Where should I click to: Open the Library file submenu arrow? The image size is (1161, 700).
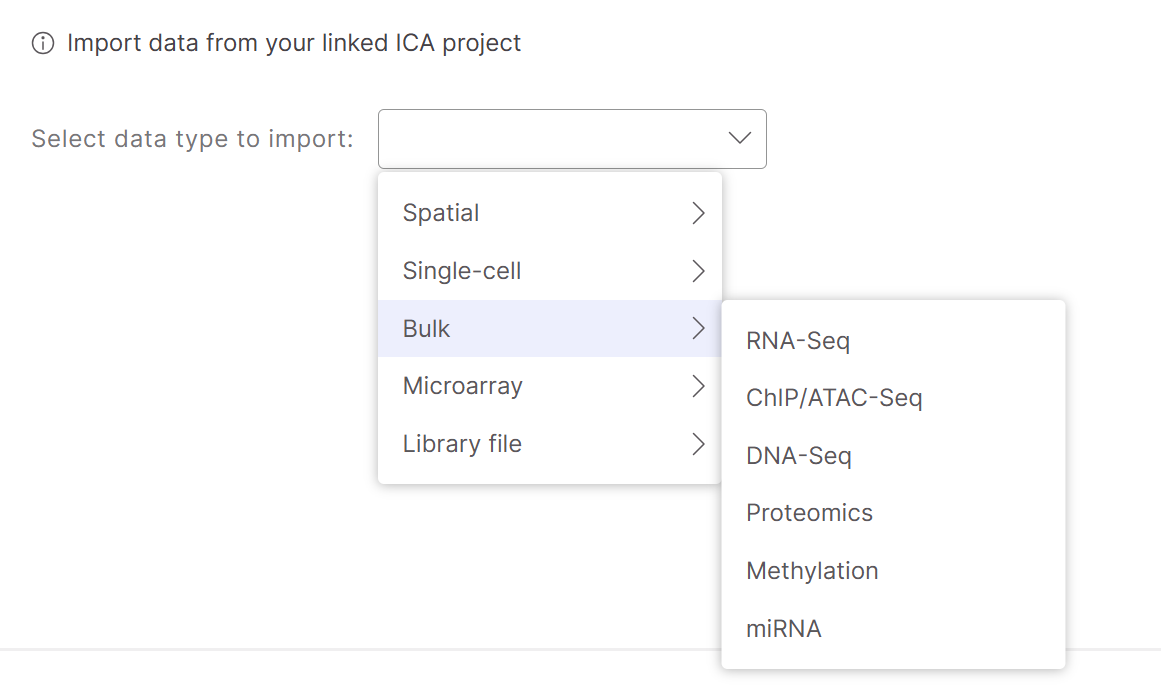click(698, 444)
